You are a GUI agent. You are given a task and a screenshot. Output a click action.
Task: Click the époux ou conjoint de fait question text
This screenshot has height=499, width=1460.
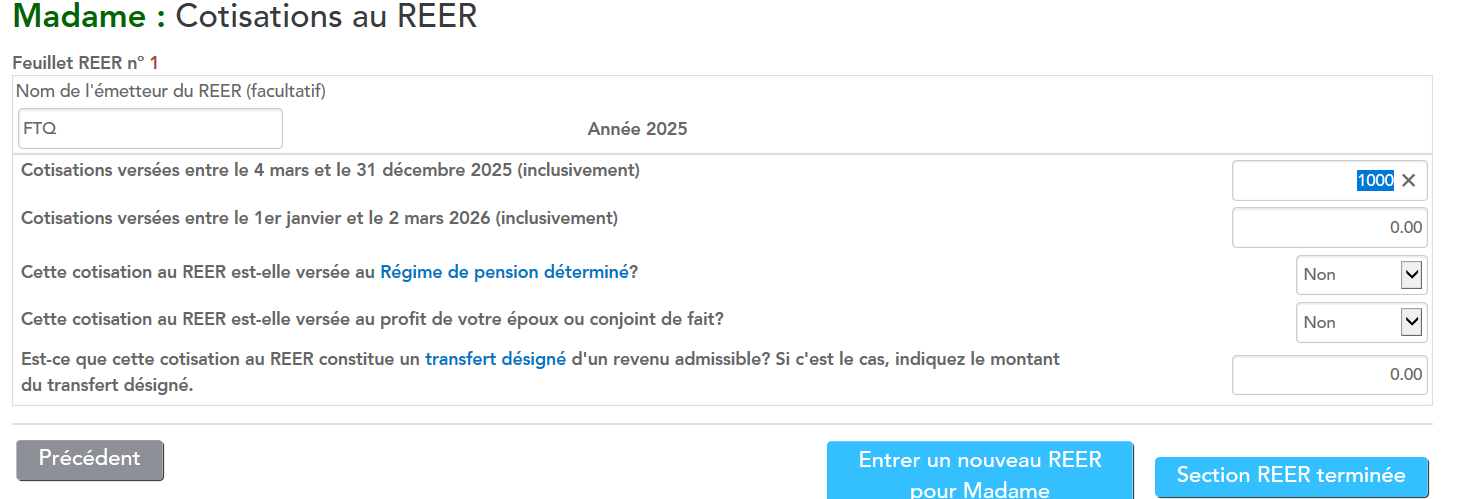coord(372,320)
